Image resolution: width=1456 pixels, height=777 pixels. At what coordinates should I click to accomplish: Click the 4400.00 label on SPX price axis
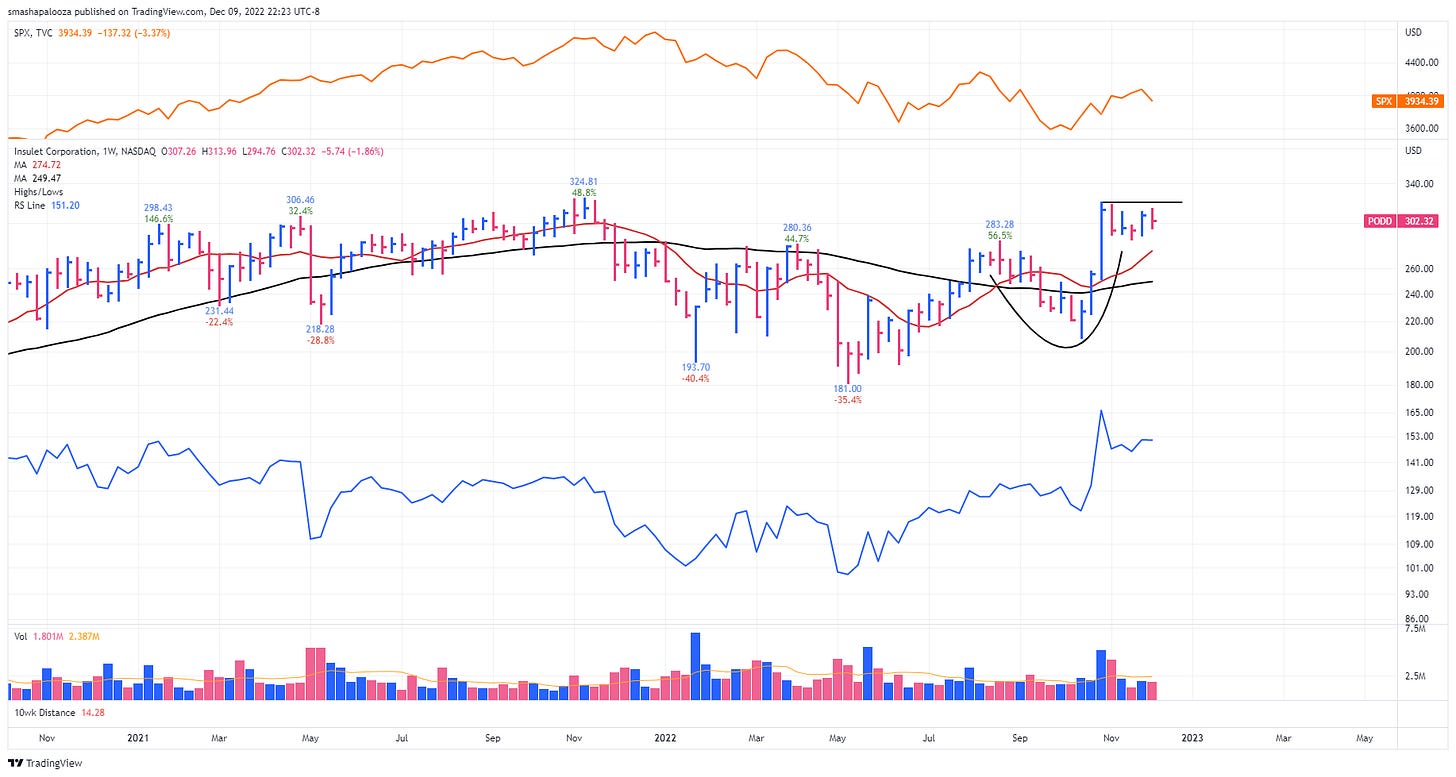(x=1420, y=62)
